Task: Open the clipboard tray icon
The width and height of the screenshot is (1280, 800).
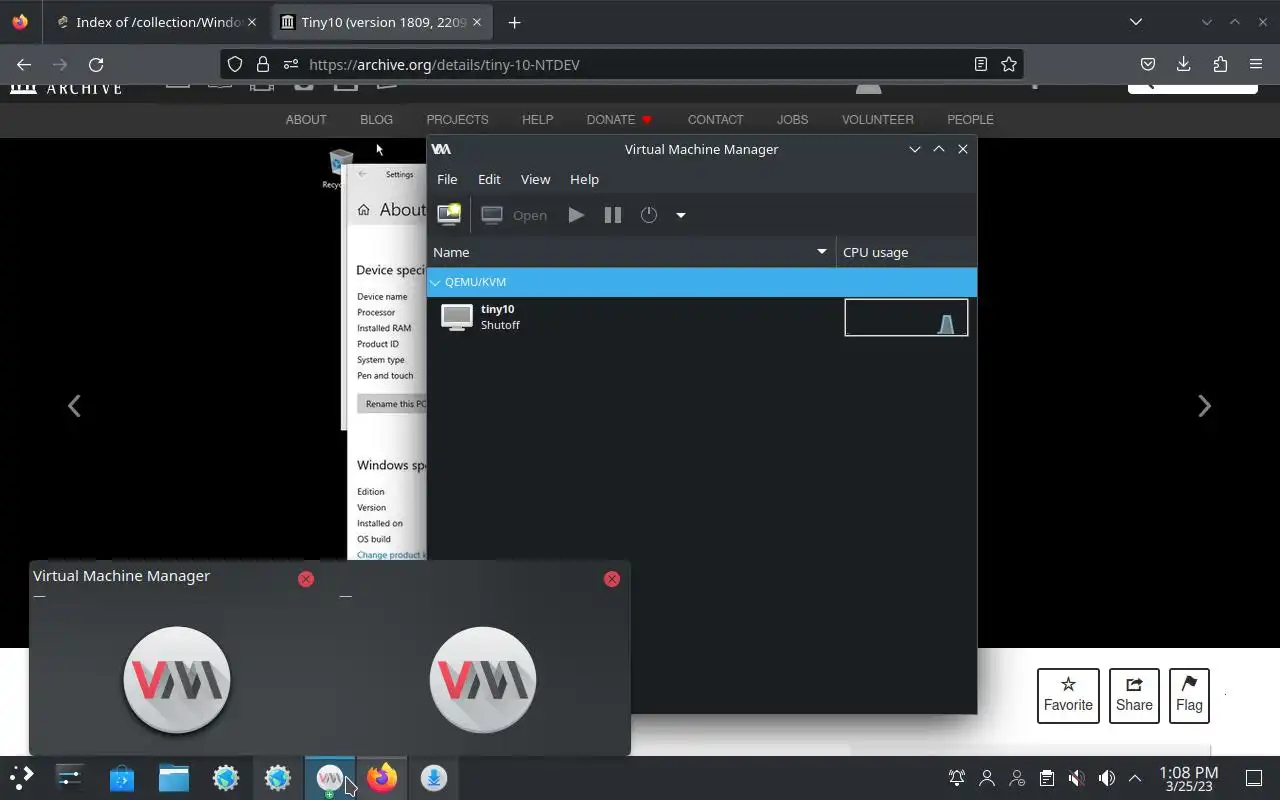Action: [1046, 778]
